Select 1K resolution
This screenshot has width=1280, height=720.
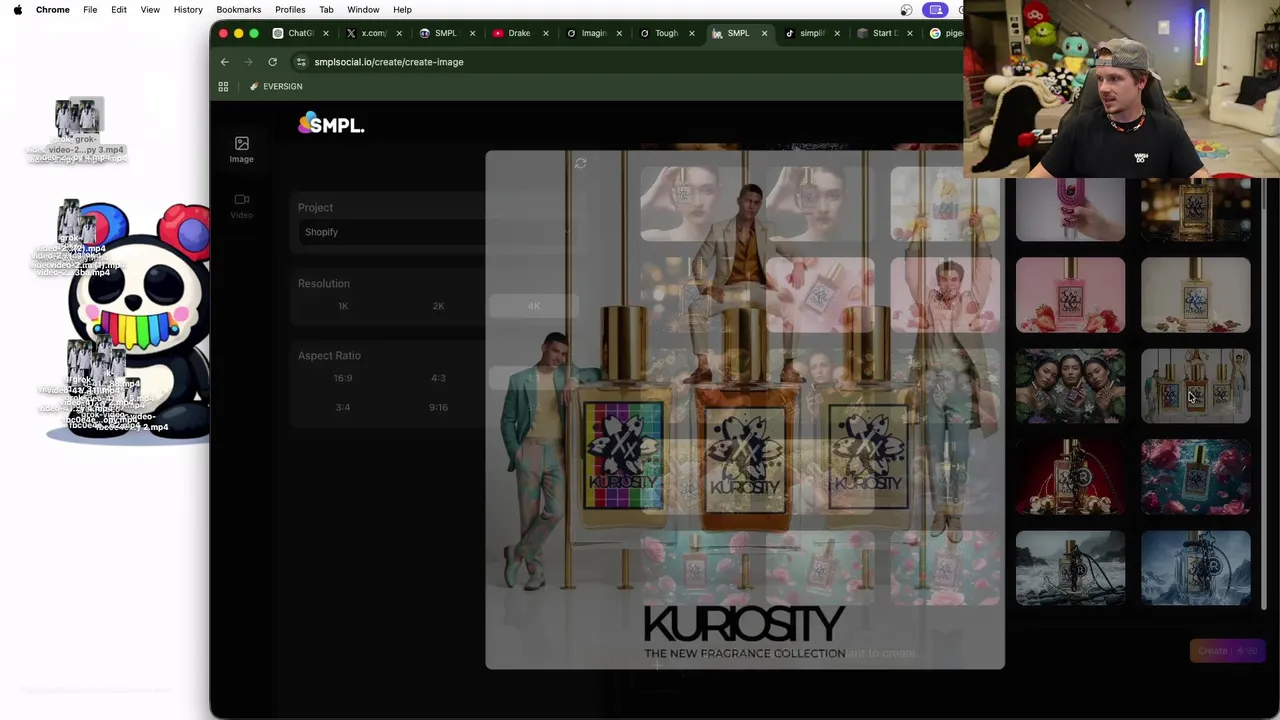[343, 306]
